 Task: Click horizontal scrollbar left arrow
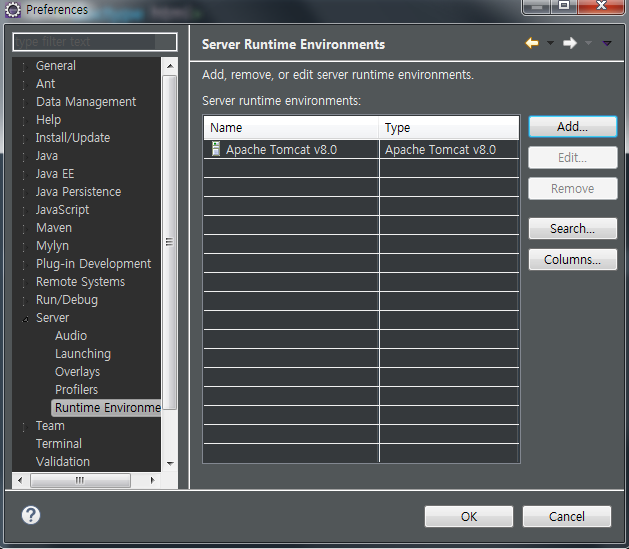[x=20, y=480]
